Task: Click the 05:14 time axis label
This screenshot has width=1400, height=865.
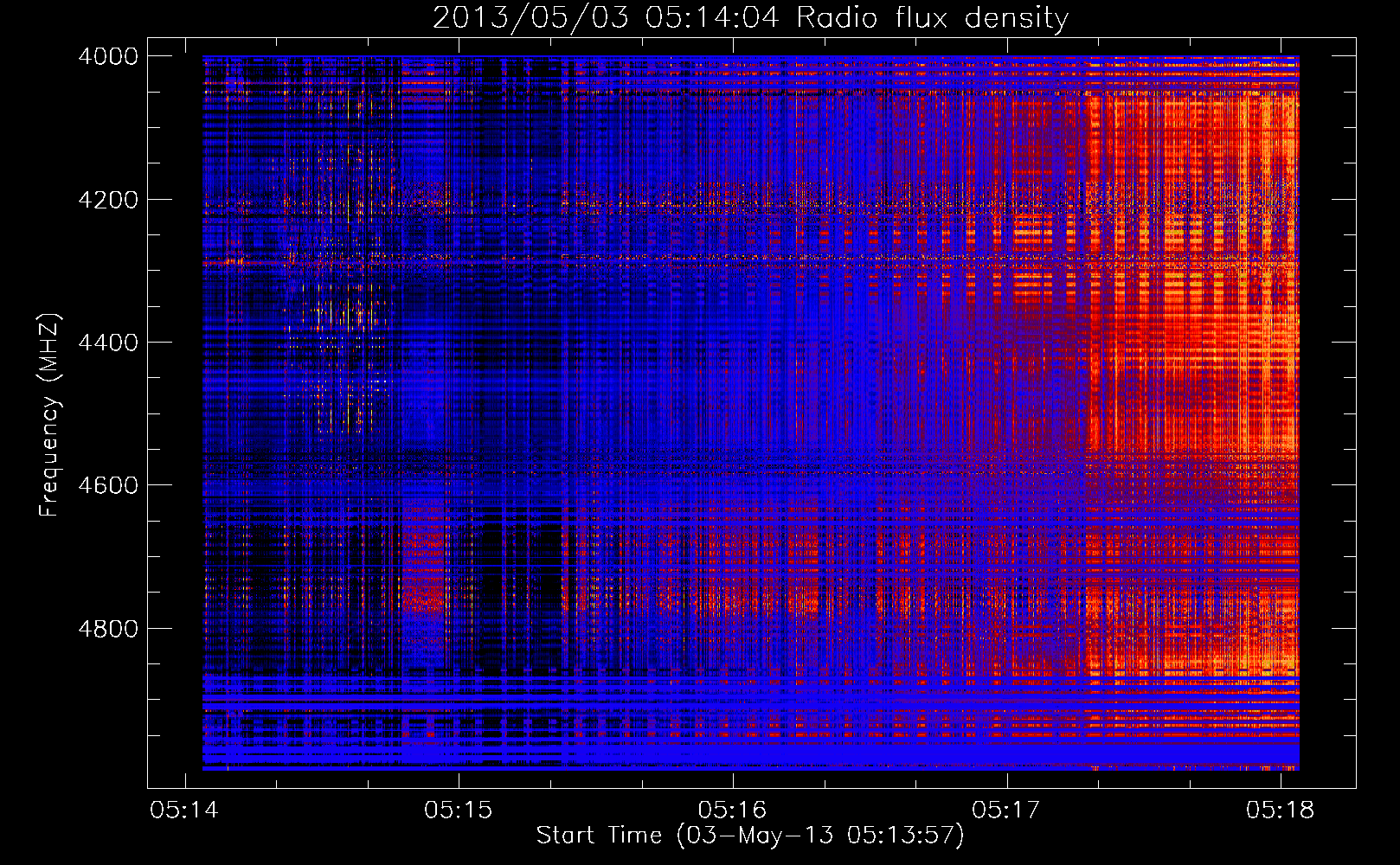Action: point(184,810)
